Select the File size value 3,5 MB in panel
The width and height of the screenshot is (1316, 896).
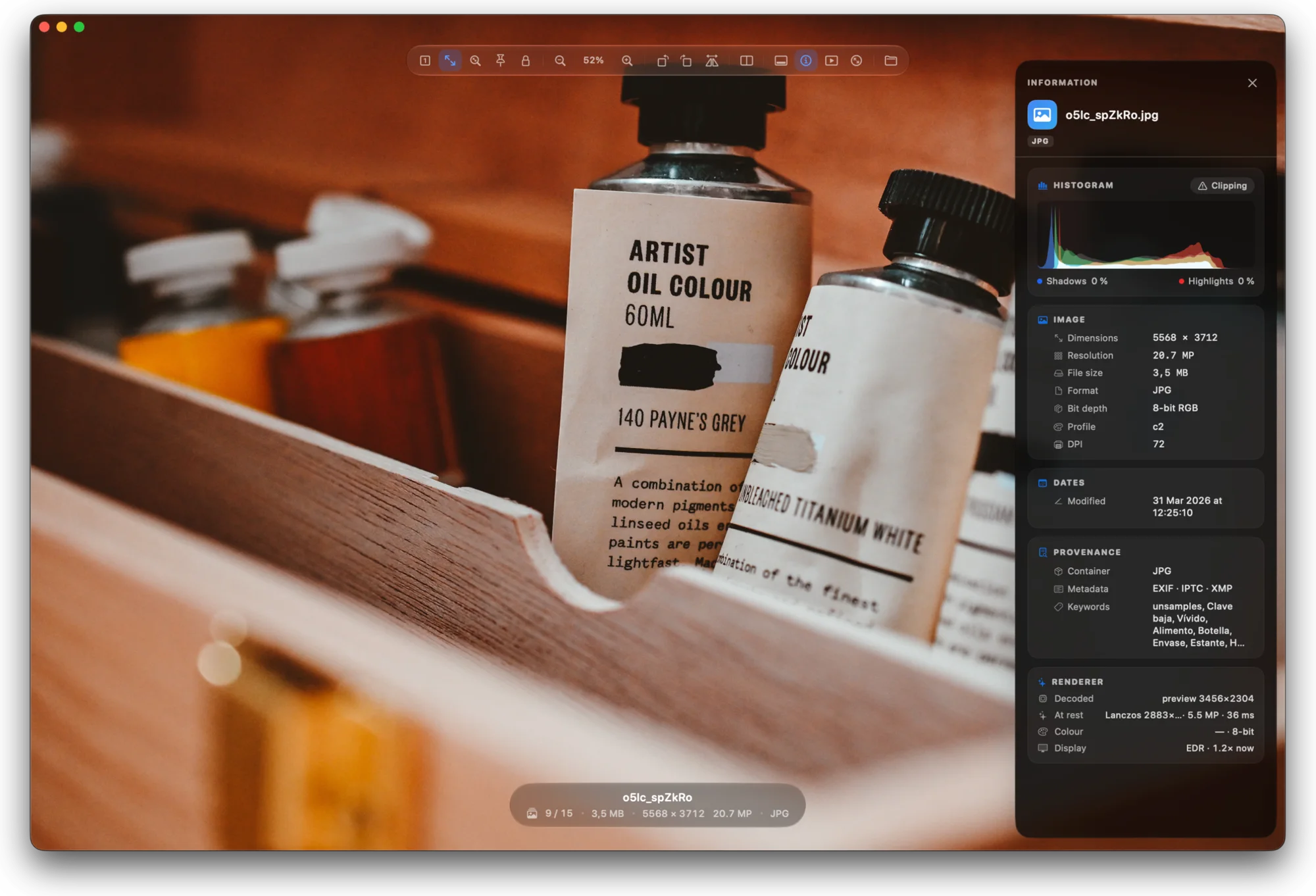[x=1171, y=373]
